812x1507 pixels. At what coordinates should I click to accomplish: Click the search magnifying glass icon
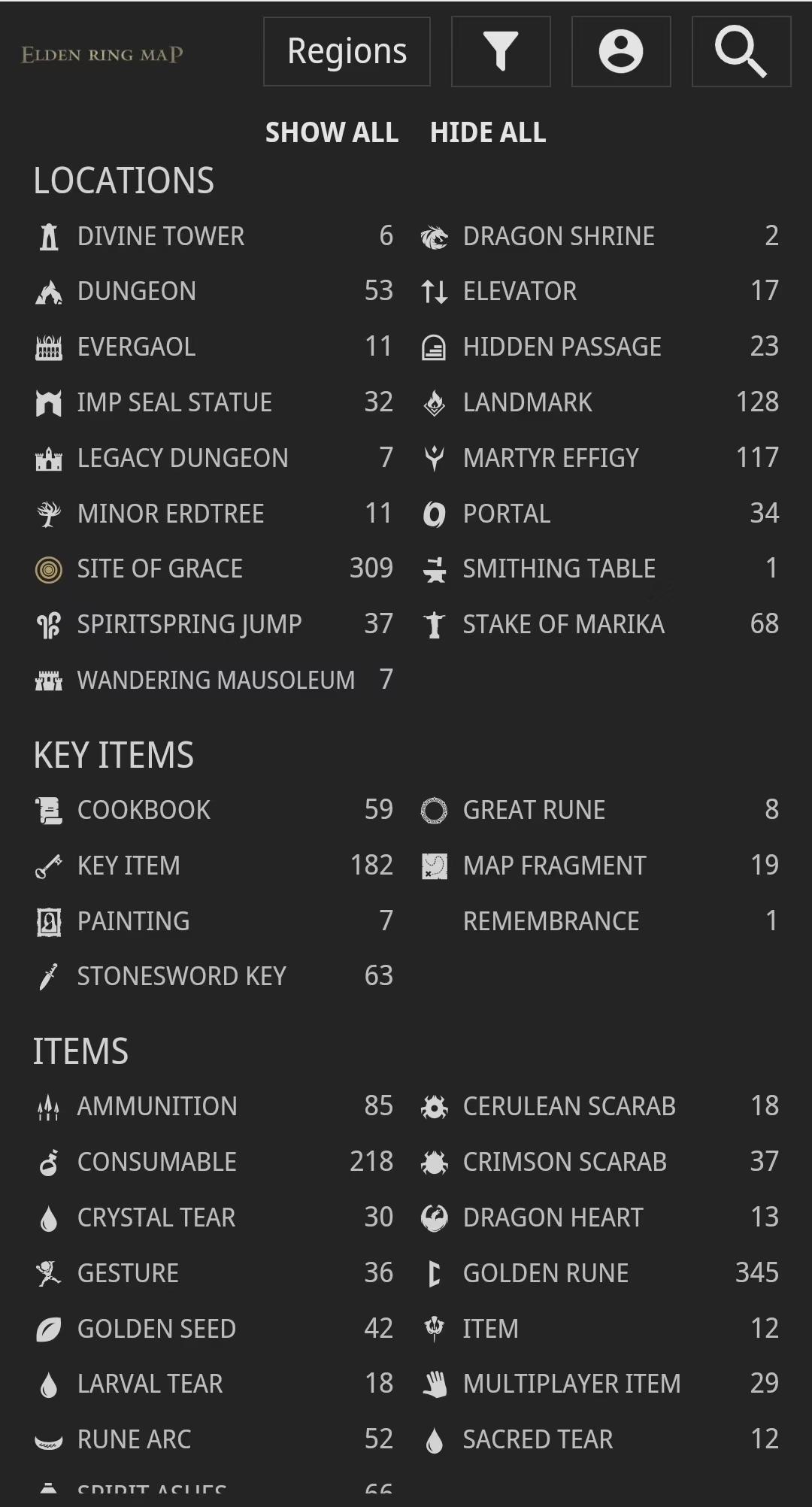[x=741, y=52]
